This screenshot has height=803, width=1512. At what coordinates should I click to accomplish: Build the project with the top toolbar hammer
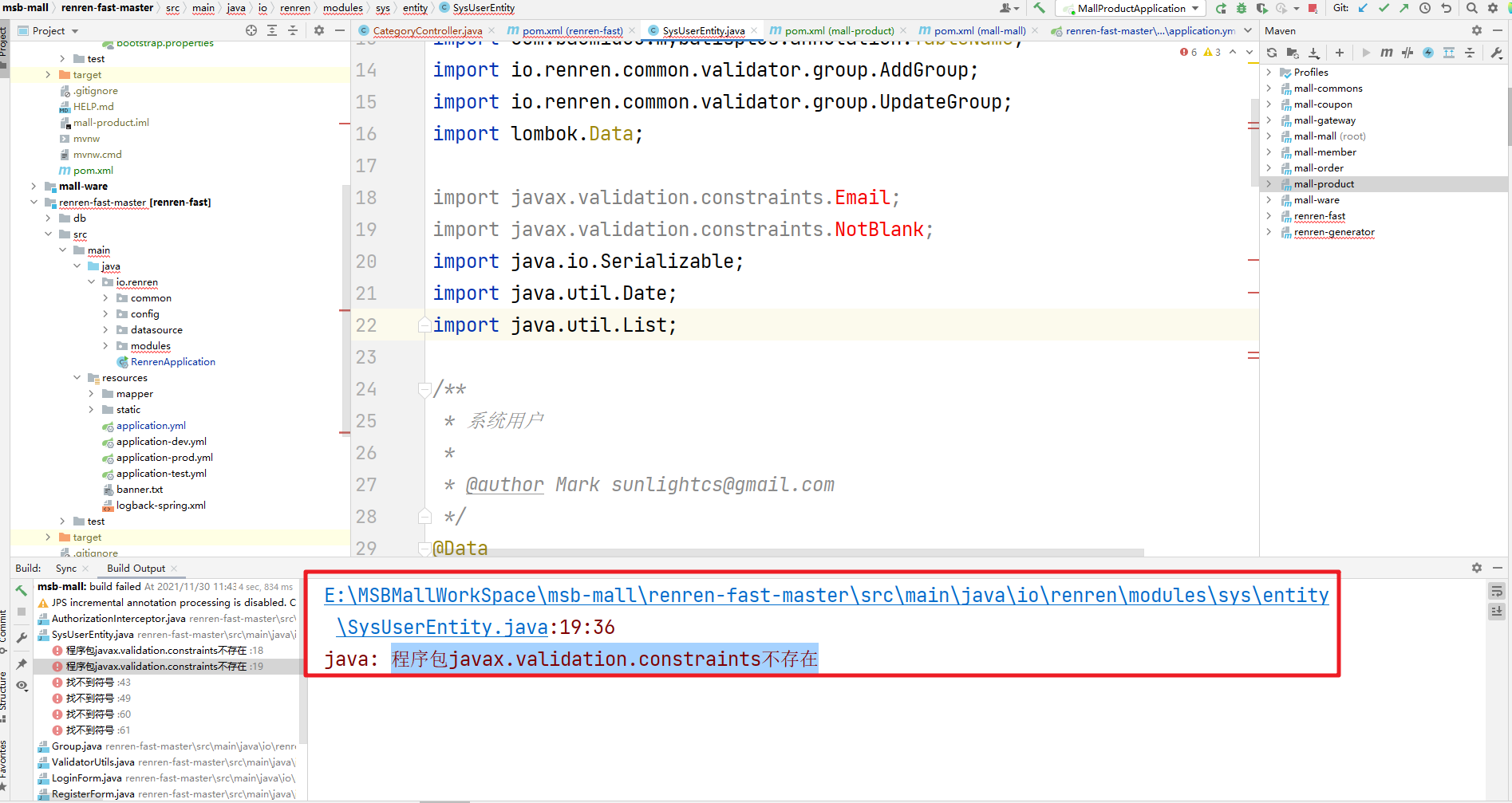tap(1039, 8)
